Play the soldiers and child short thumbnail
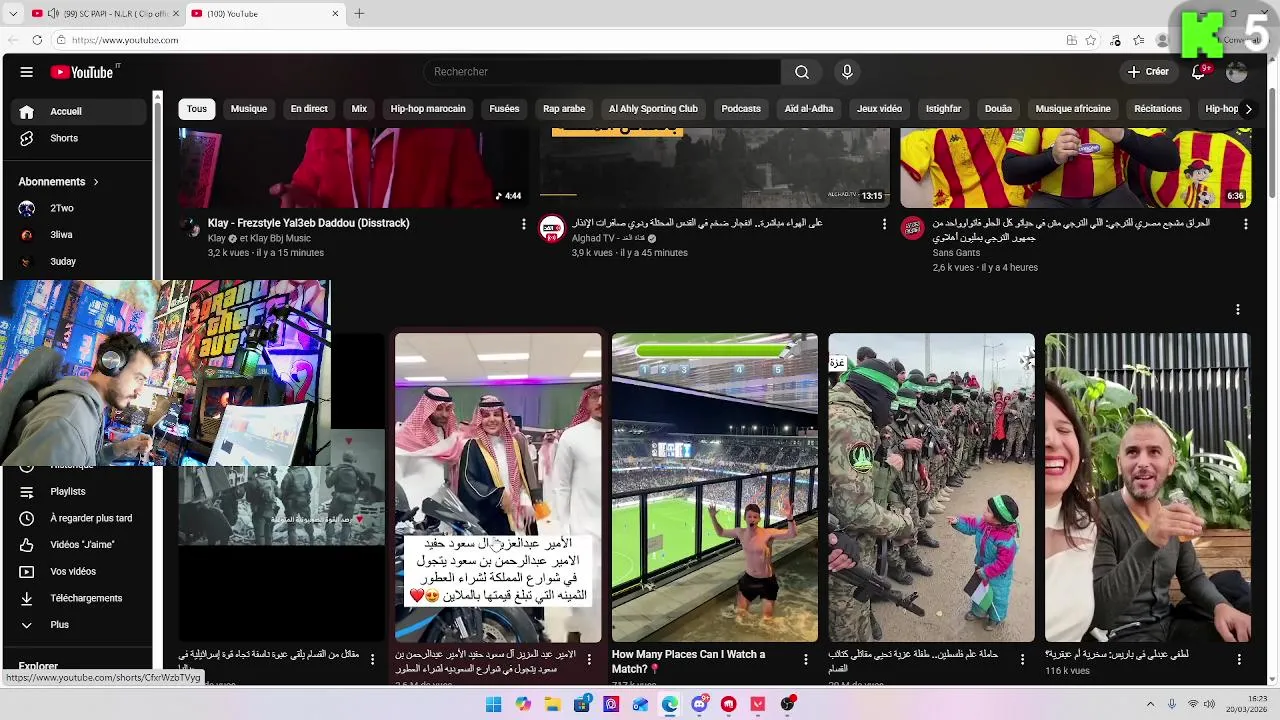Image resolution: width=1280 pixels, height=720 pixels. [x=931, y=488]
